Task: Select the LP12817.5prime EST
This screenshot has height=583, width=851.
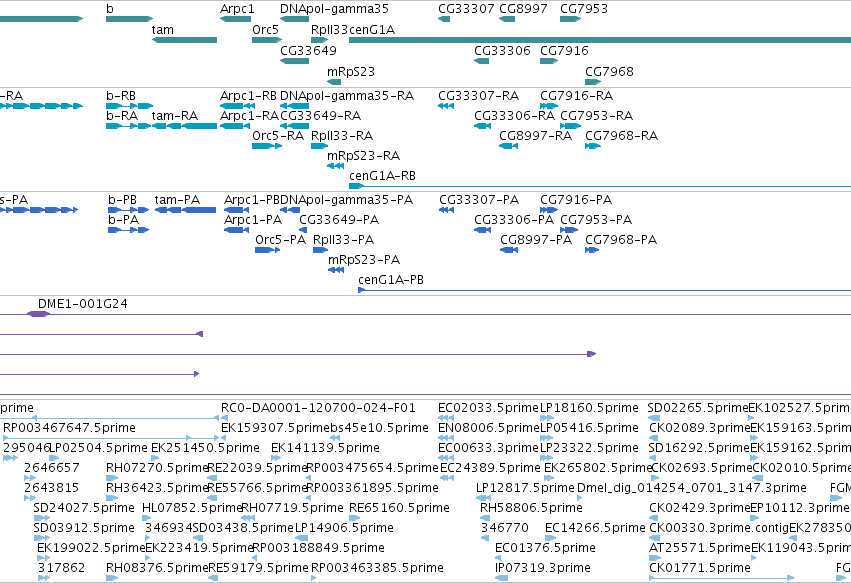Action: coord(484,498)
